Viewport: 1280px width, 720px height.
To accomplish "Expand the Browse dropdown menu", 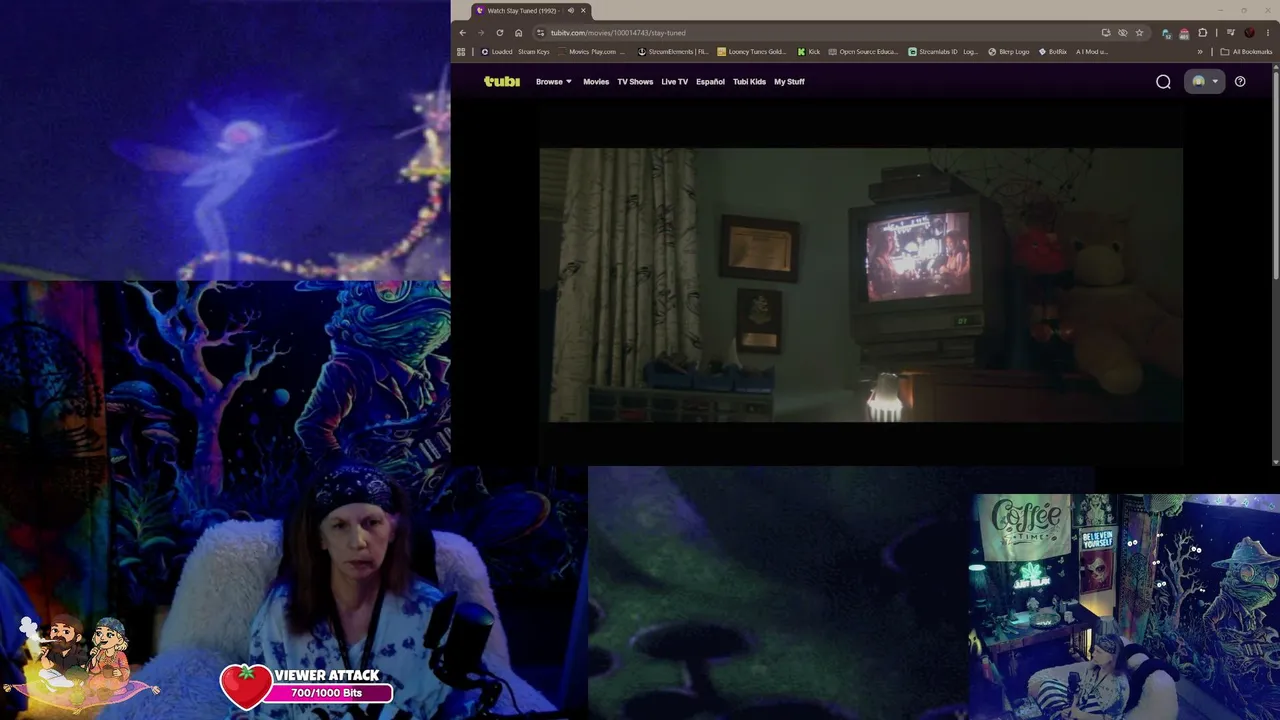I will click(x=554, y=82).
